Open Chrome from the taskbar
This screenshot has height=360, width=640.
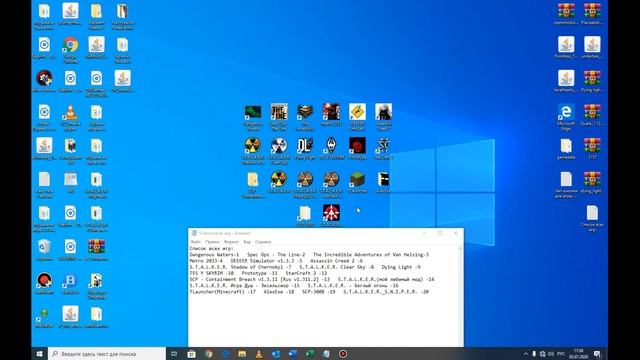pos(209,354)
